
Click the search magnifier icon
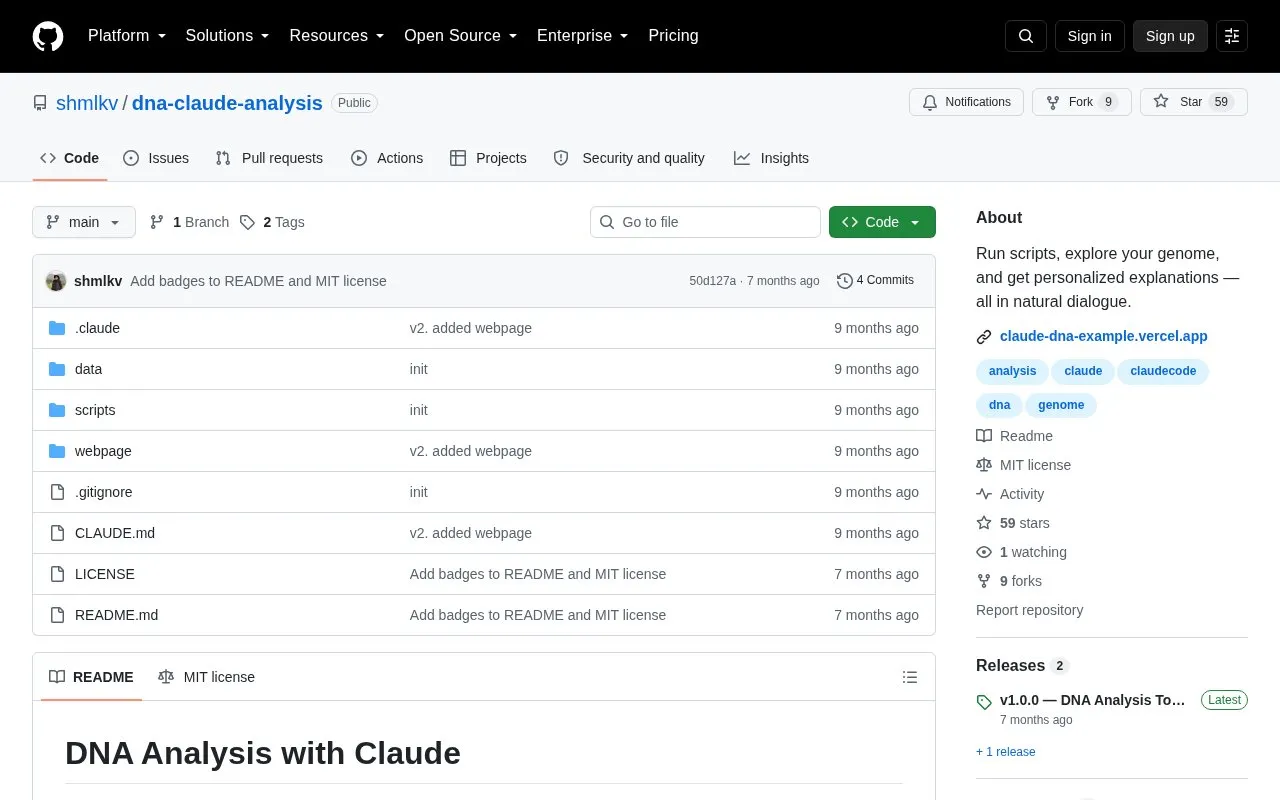pyautogui.click(x=1026, y=36)
